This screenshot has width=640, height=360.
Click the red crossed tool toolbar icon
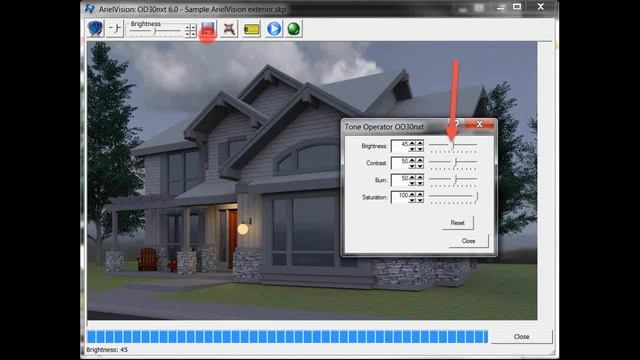(x=229, y=29)
